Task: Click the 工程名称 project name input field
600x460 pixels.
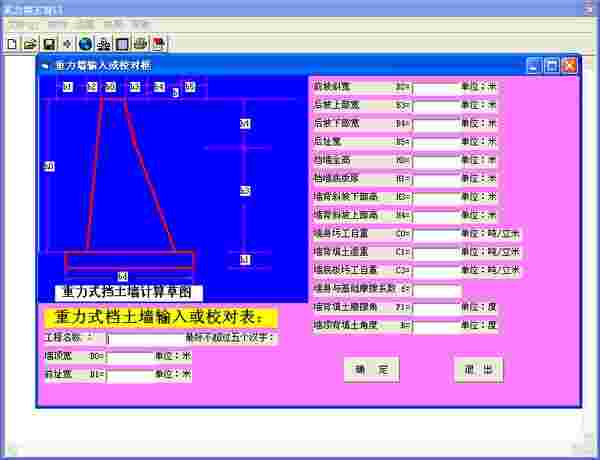Action: [x=145, y=338]
